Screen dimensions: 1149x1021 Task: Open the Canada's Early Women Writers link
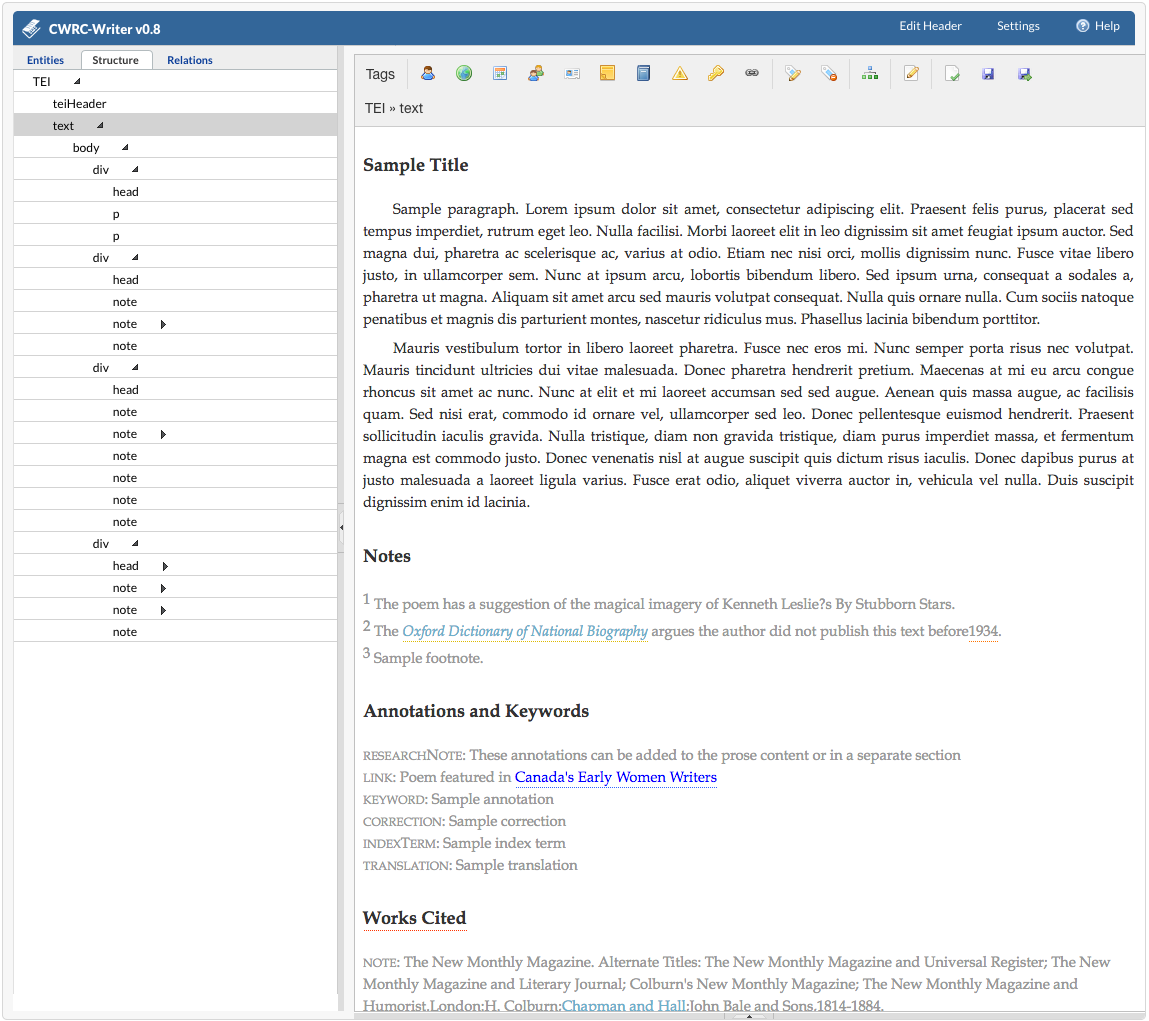pos(616,777)
